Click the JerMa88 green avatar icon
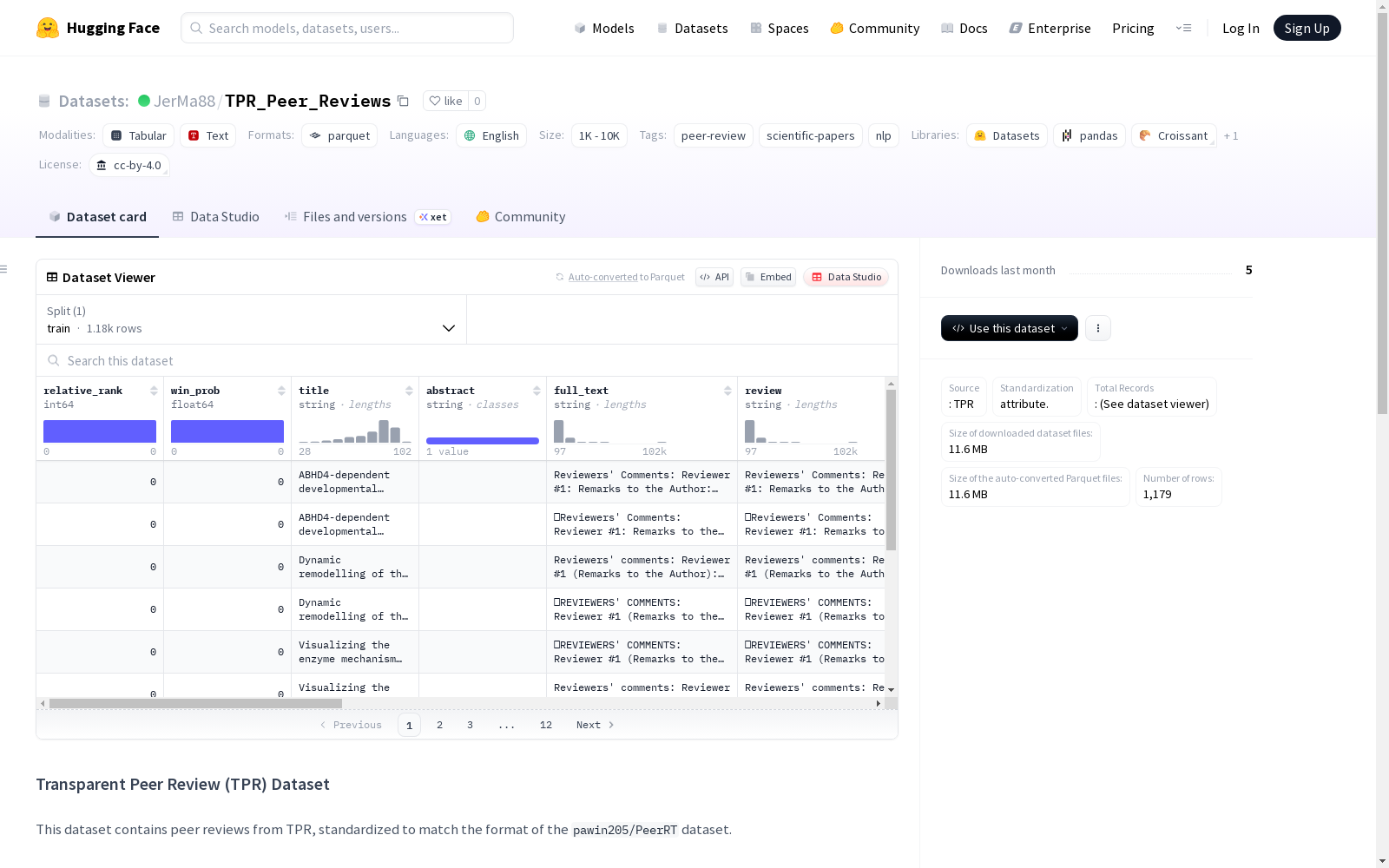This screenshot has height=868, width=1389. click(x=144, y=101)
